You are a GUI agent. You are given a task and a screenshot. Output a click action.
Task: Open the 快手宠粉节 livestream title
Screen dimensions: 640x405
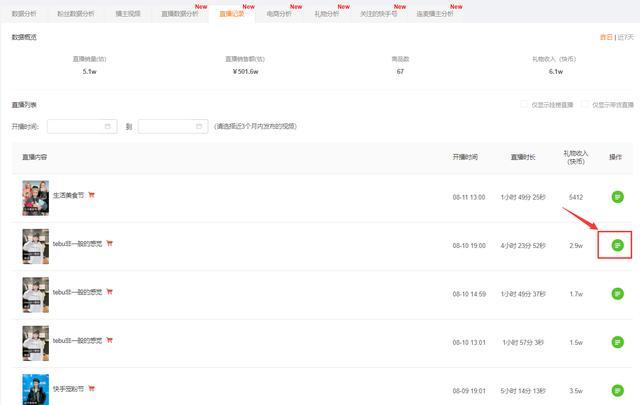(x=67, y=389)
